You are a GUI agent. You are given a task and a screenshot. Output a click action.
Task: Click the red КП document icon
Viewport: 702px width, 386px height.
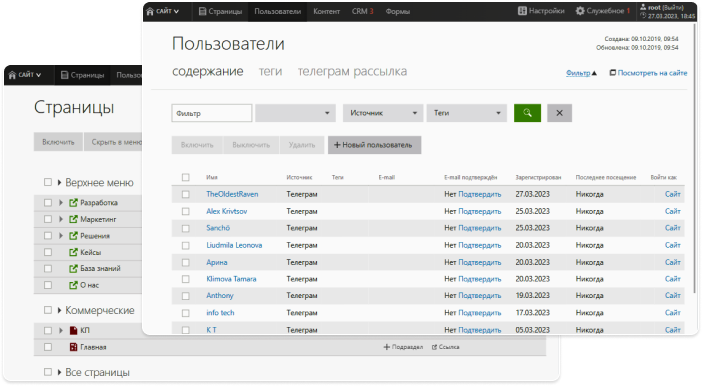click(73, 330)
